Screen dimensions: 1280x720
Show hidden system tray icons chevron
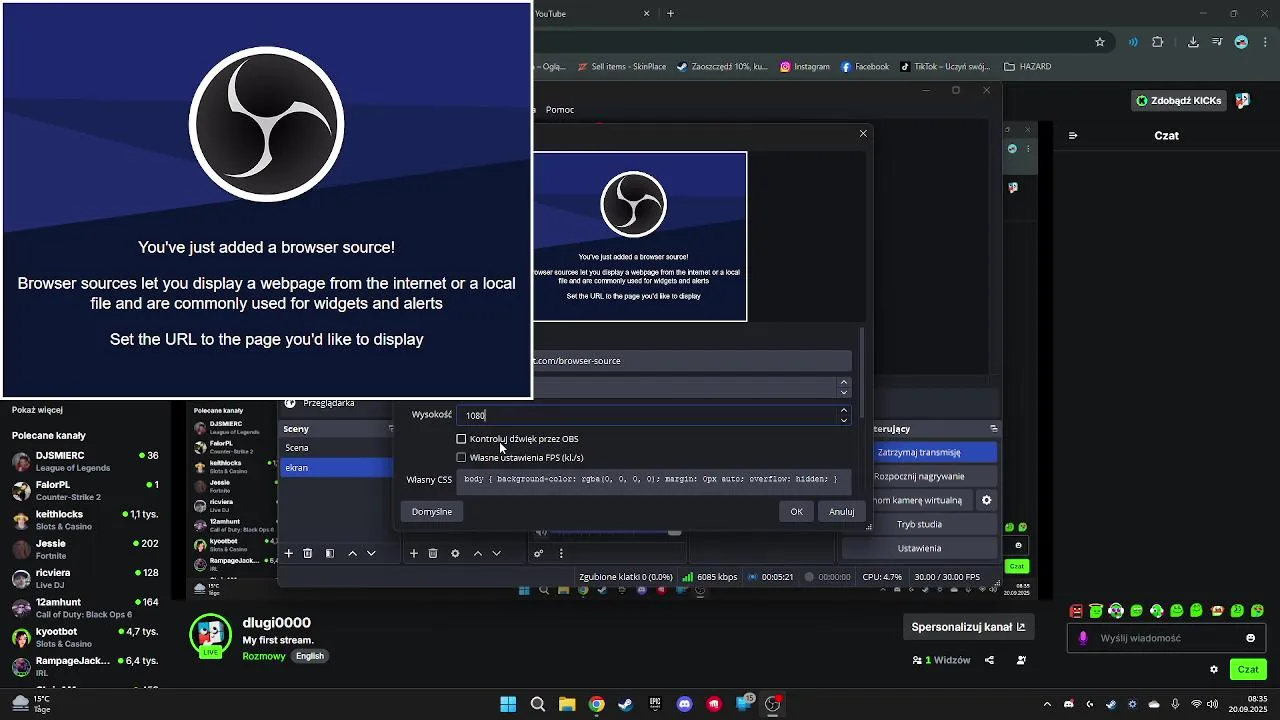tap(1047, 704)
